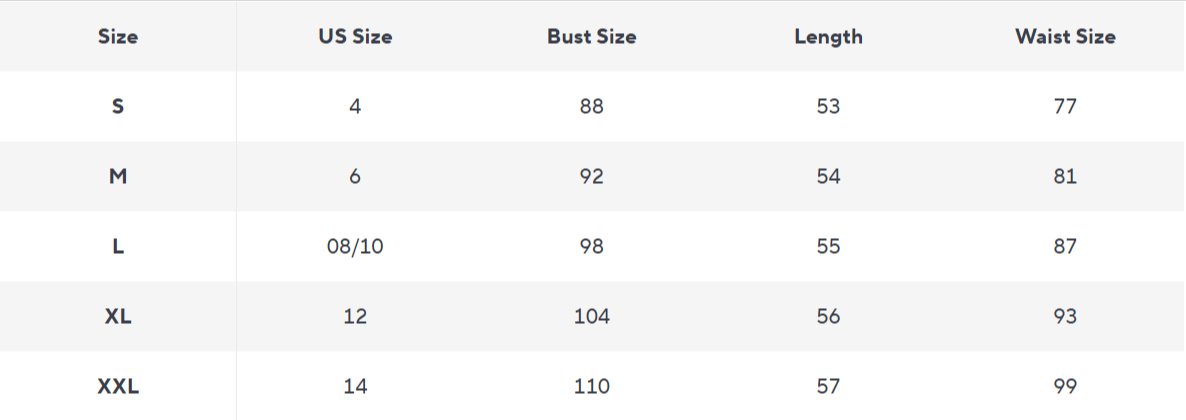1186x420 pixels.
Task: Click waist size value 93
Action: click(x=1065, y=316)
